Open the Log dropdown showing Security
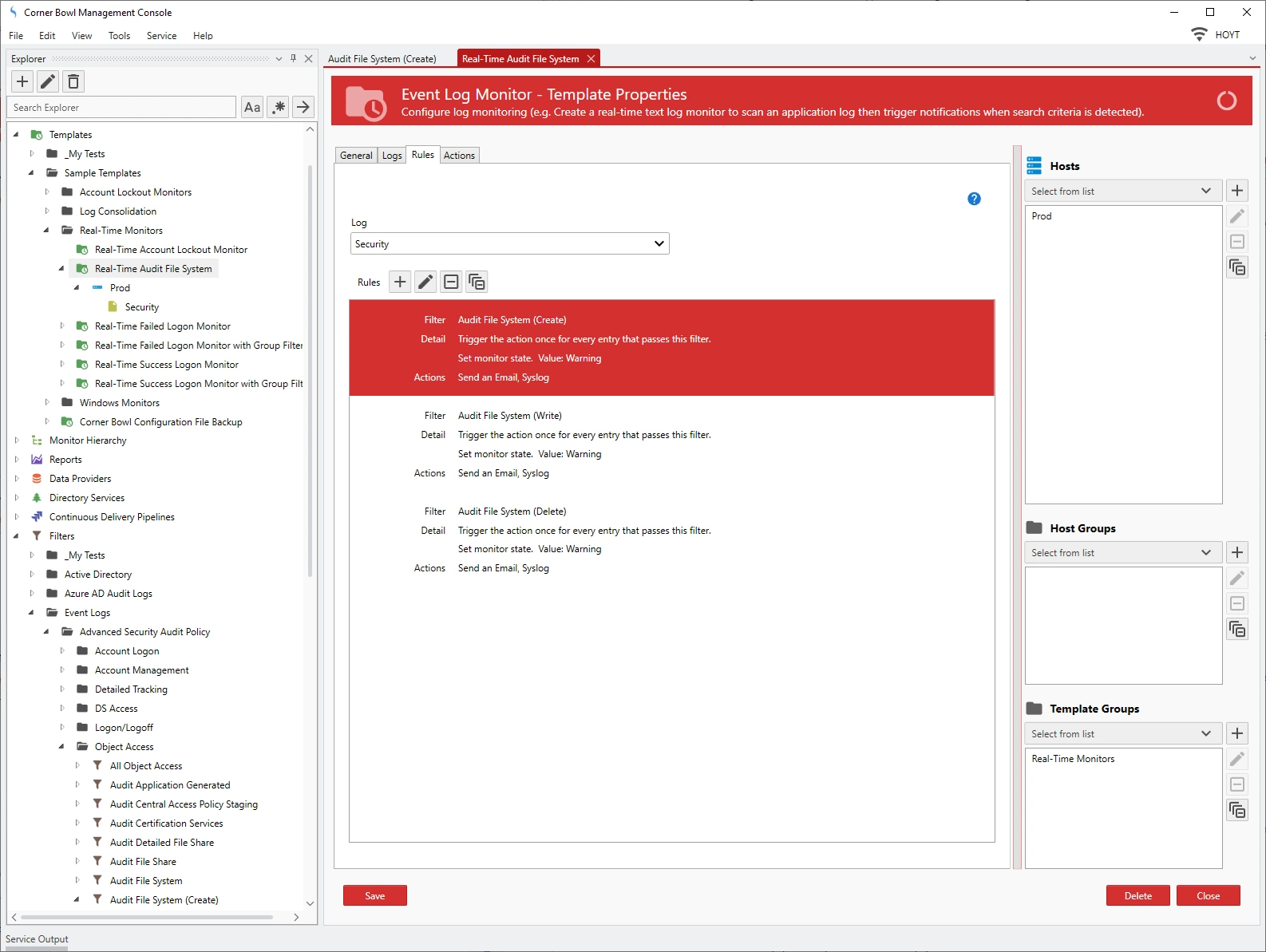1266x952 pixels. tap(509, 244)
